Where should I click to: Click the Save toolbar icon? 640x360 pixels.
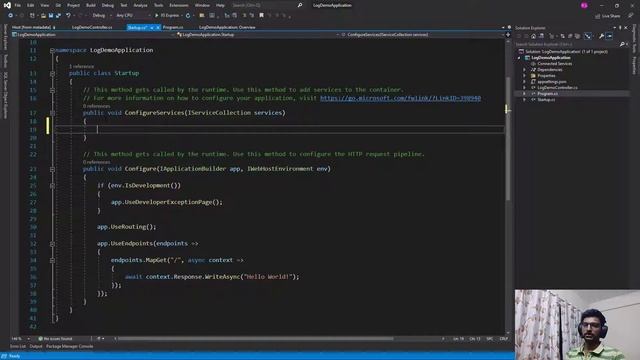point(51,16)
